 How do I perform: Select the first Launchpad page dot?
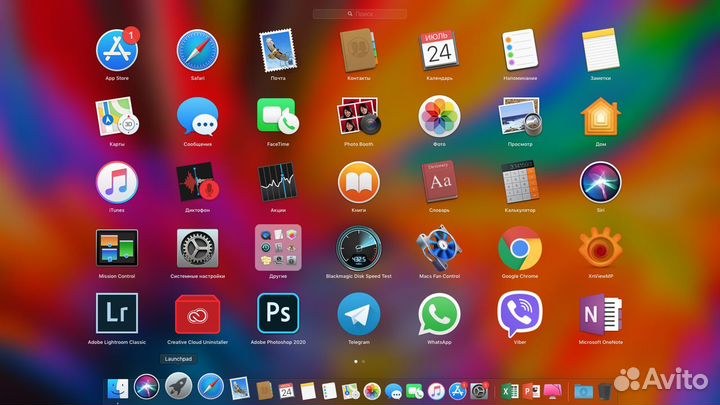(356, 361)
